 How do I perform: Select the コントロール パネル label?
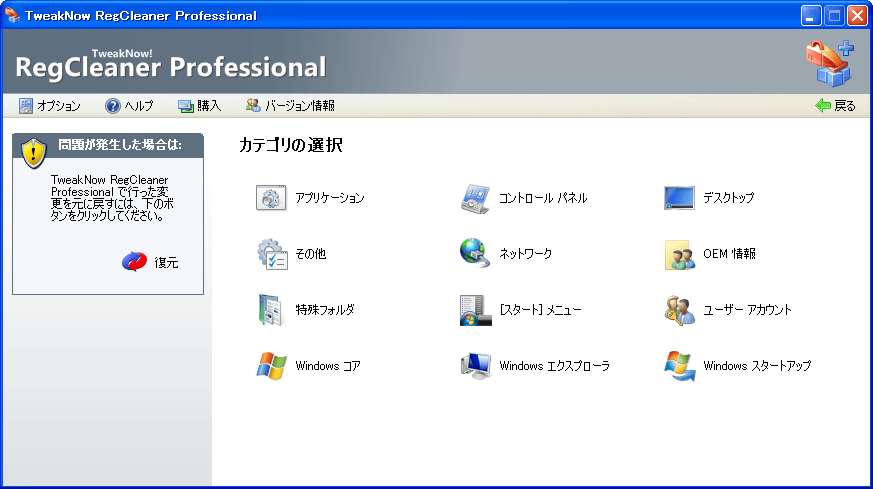[x=543, y=198]
